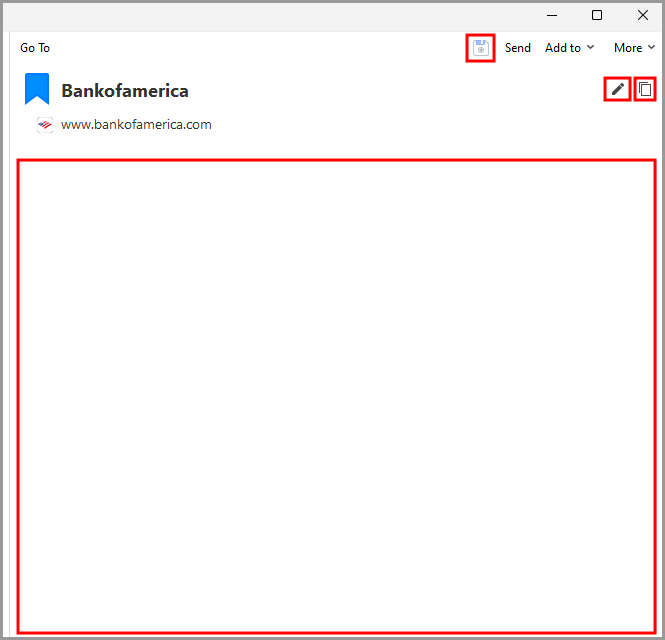Maximize the bookmark window
665x640 pixels.
point(597,16)
